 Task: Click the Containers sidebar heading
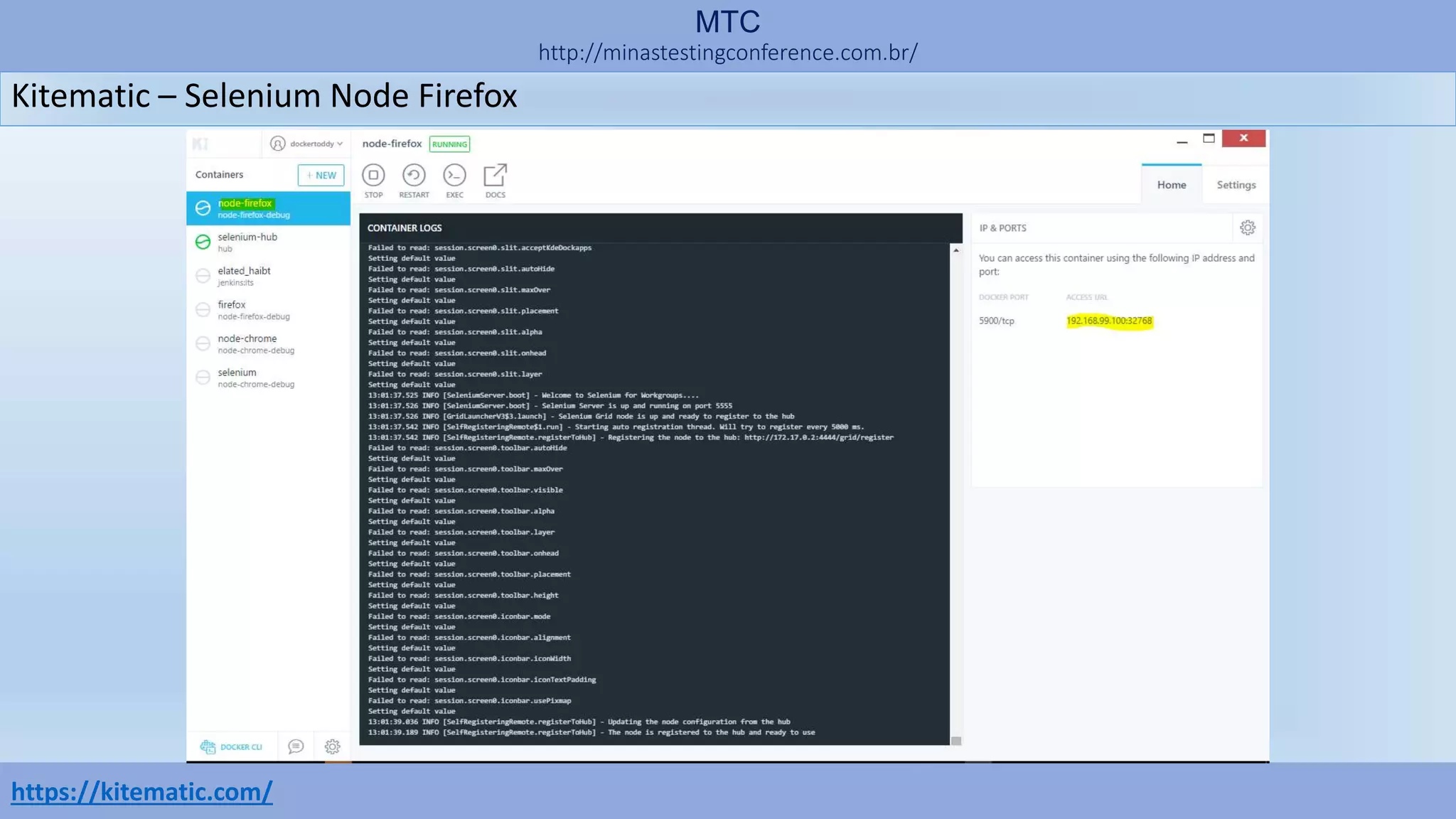click(219, 174)
